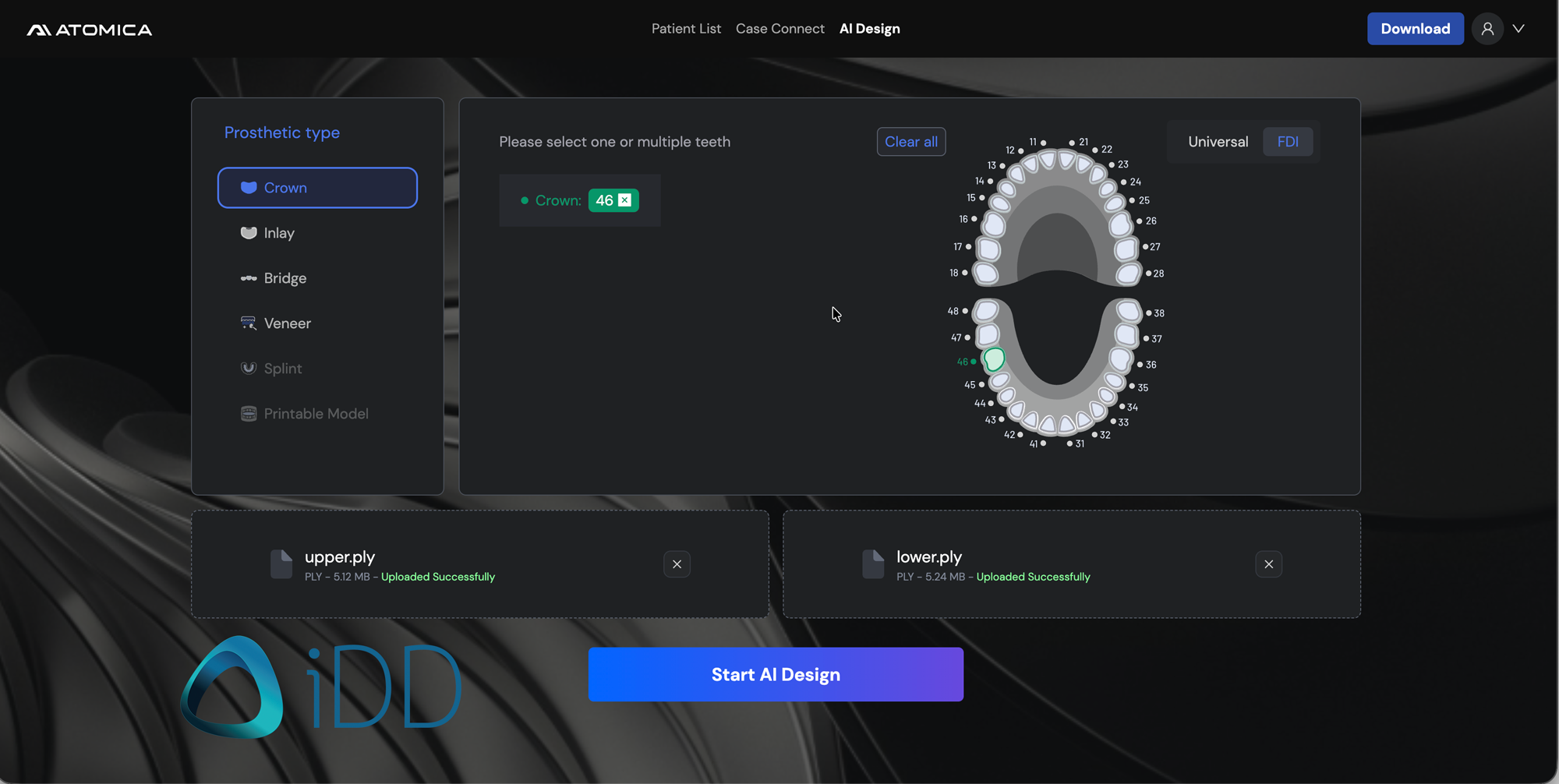Select tooth 48 on the chart
This screenshot has height=784, width=1559.
point(986,310)
